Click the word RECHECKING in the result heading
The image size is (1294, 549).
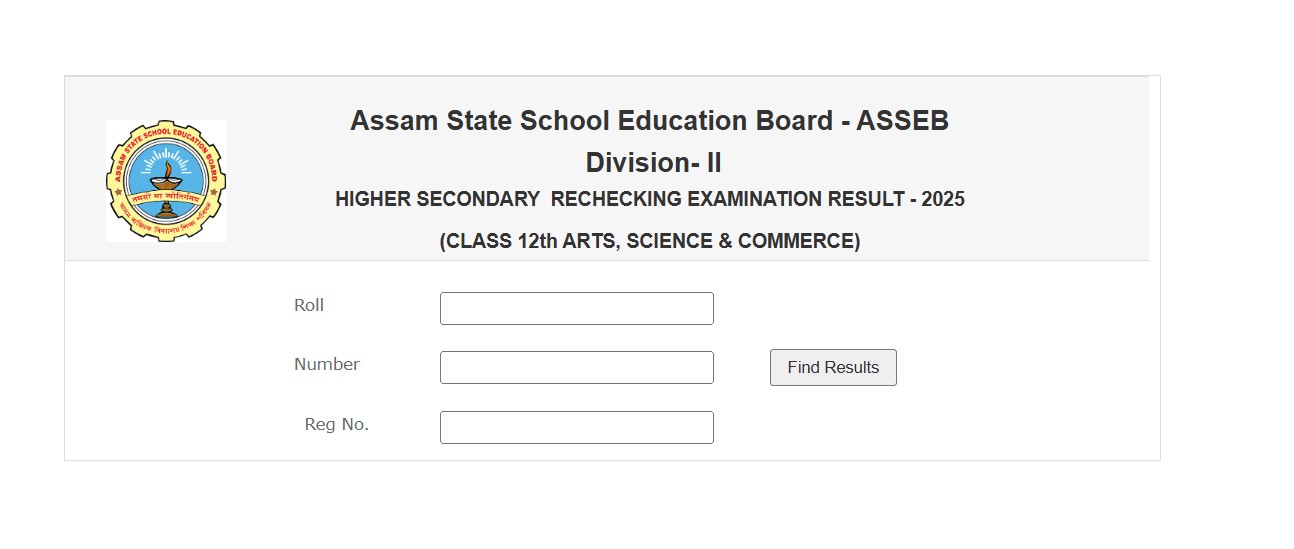[x=616, y=199]
